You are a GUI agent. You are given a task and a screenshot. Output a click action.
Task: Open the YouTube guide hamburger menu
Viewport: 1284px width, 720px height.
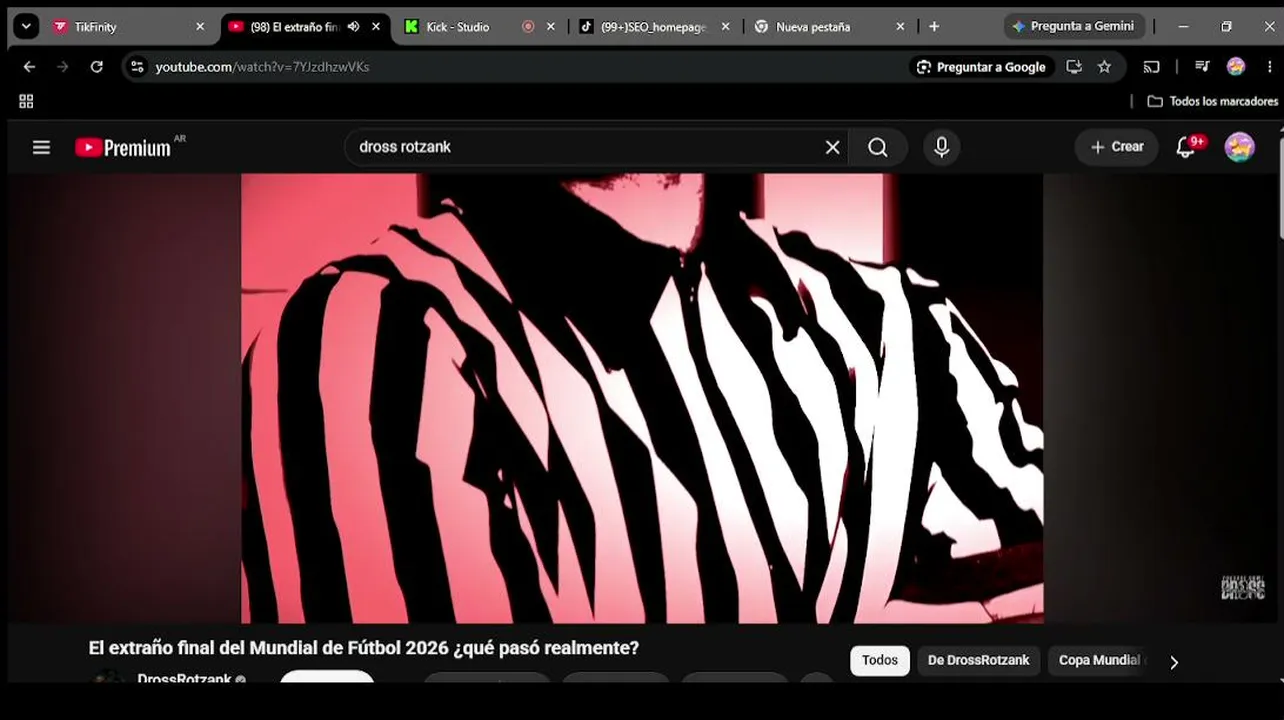[x=41, y=147]
